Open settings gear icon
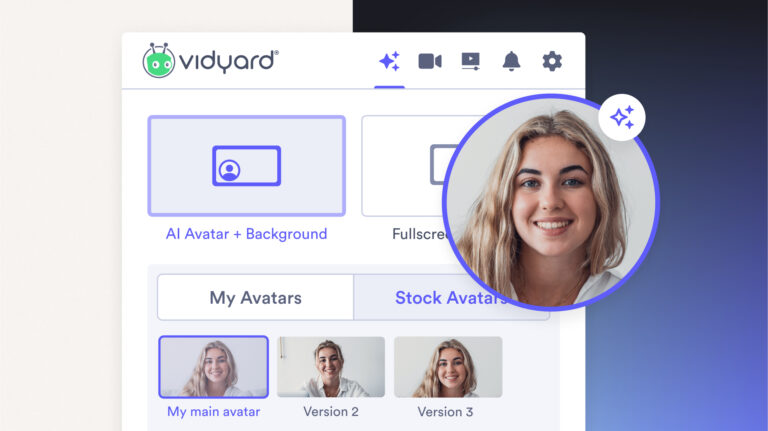This screenshot has width=768, height=431. (x=552, y=62)
